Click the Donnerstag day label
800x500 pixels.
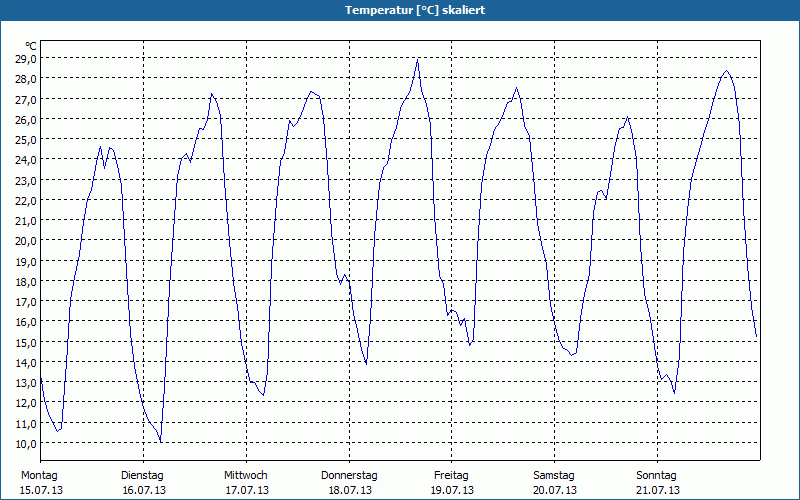[349, 476]
